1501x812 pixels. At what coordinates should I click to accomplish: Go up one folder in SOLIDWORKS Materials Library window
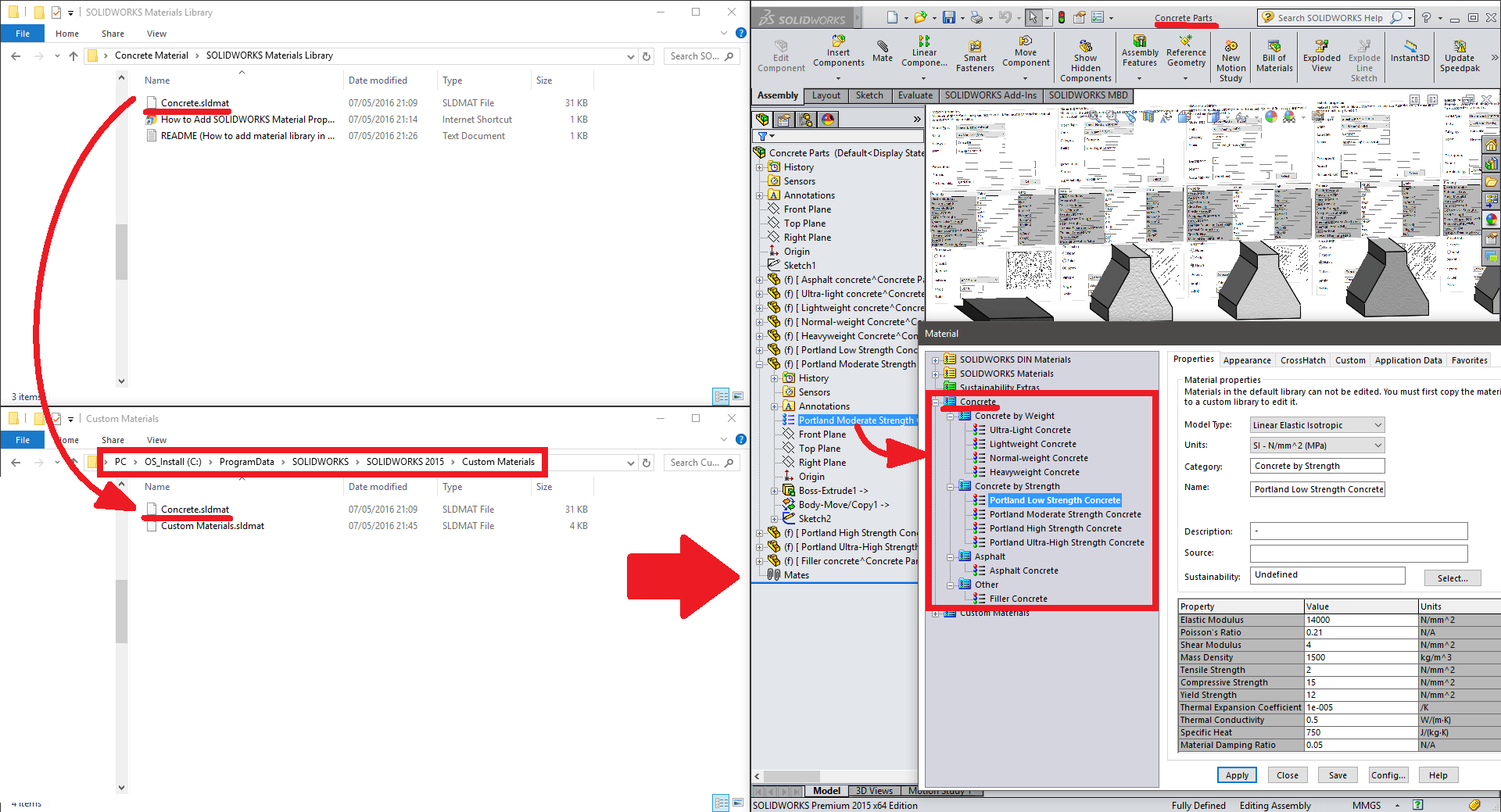point(73,56)
